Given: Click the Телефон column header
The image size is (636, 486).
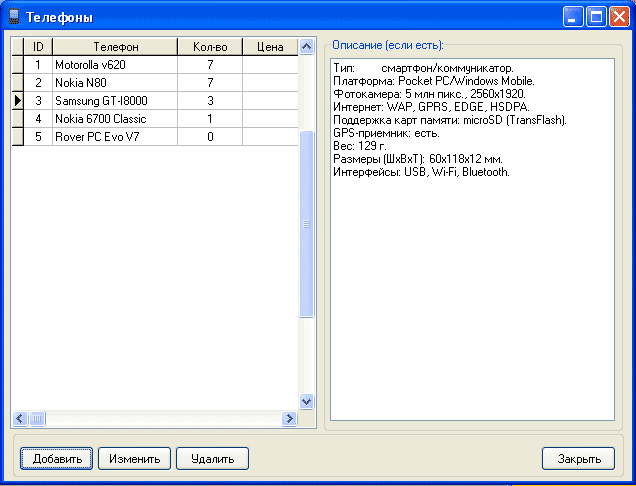Looking at the screenshot, I should coord(115,47).
